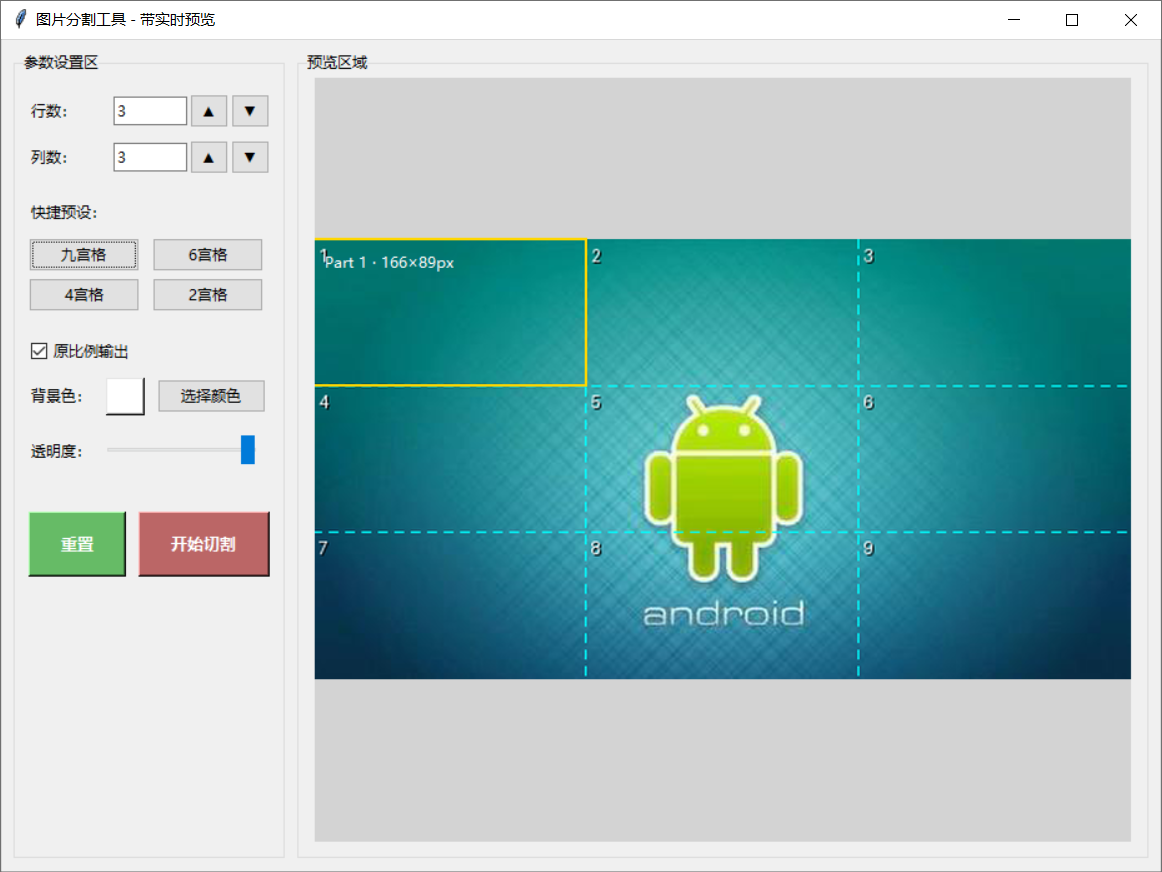Decrease 行数 using the down arrow
This screenshot has width=1162, height=872.
pyautogui.click(x=249, y=110)
